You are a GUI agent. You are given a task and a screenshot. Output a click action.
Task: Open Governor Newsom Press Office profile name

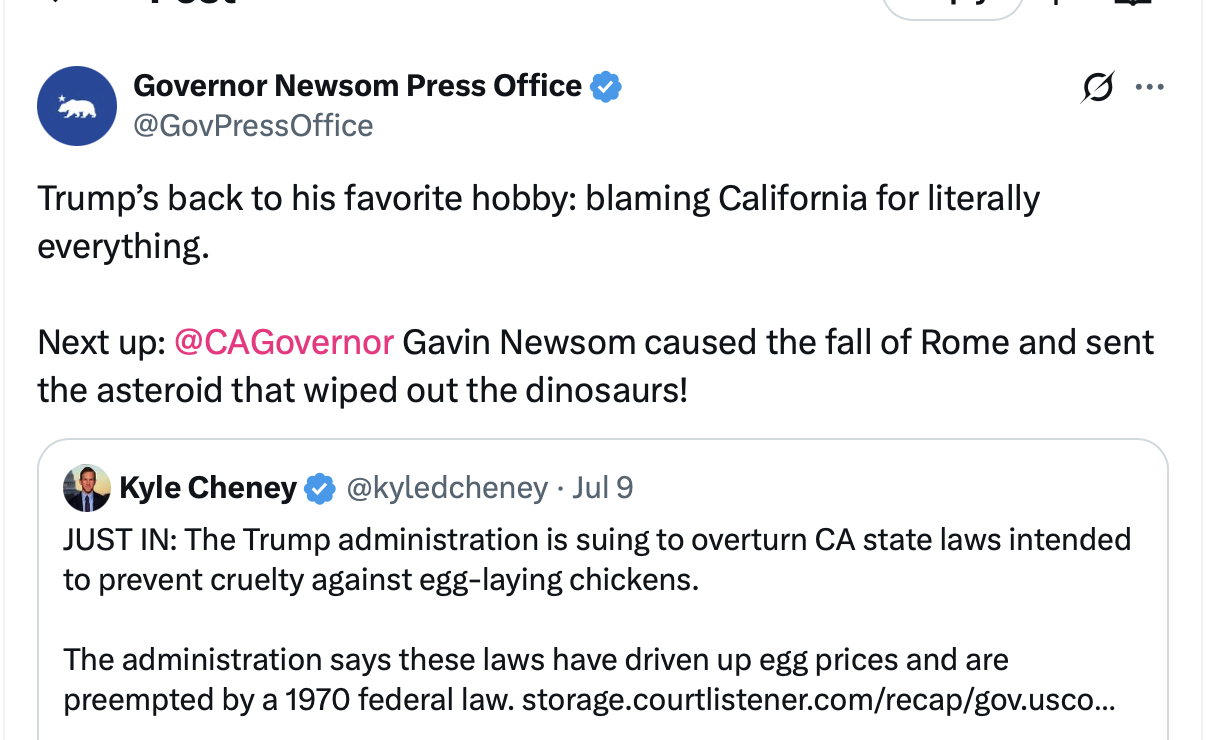357,86
